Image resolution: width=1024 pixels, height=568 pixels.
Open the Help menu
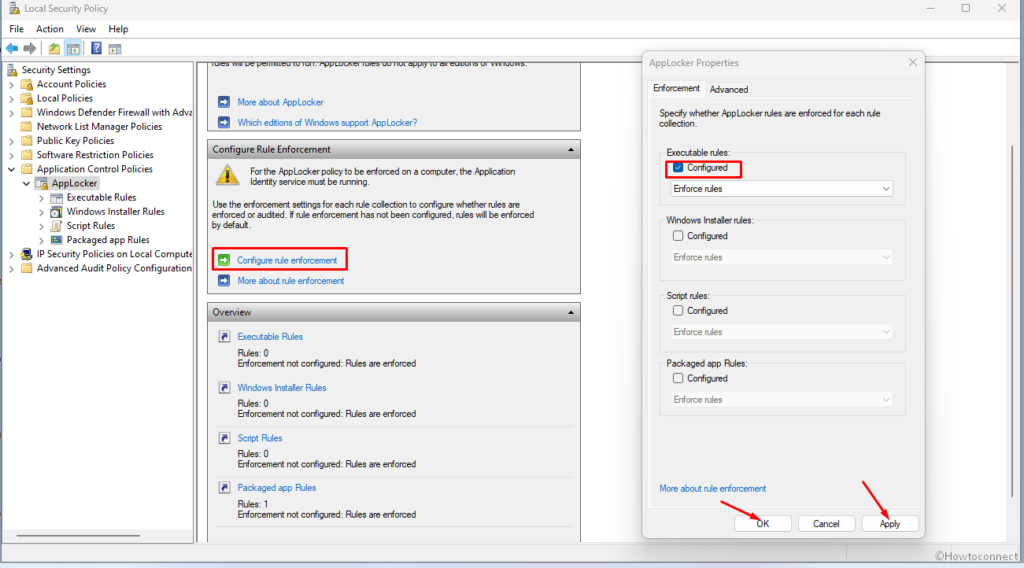(118, 29)
